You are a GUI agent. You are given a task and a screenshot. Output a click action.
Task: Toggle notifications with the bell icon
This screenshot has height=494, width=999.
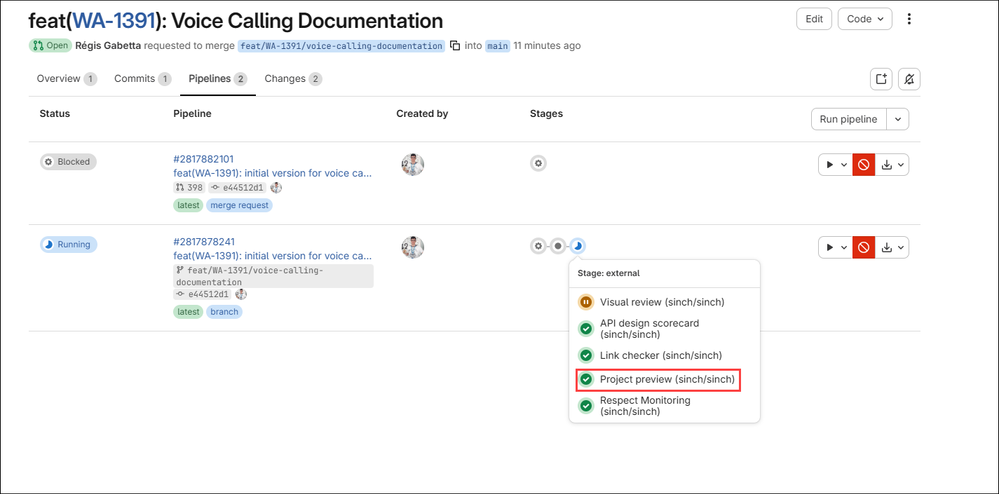coord(909,79)
